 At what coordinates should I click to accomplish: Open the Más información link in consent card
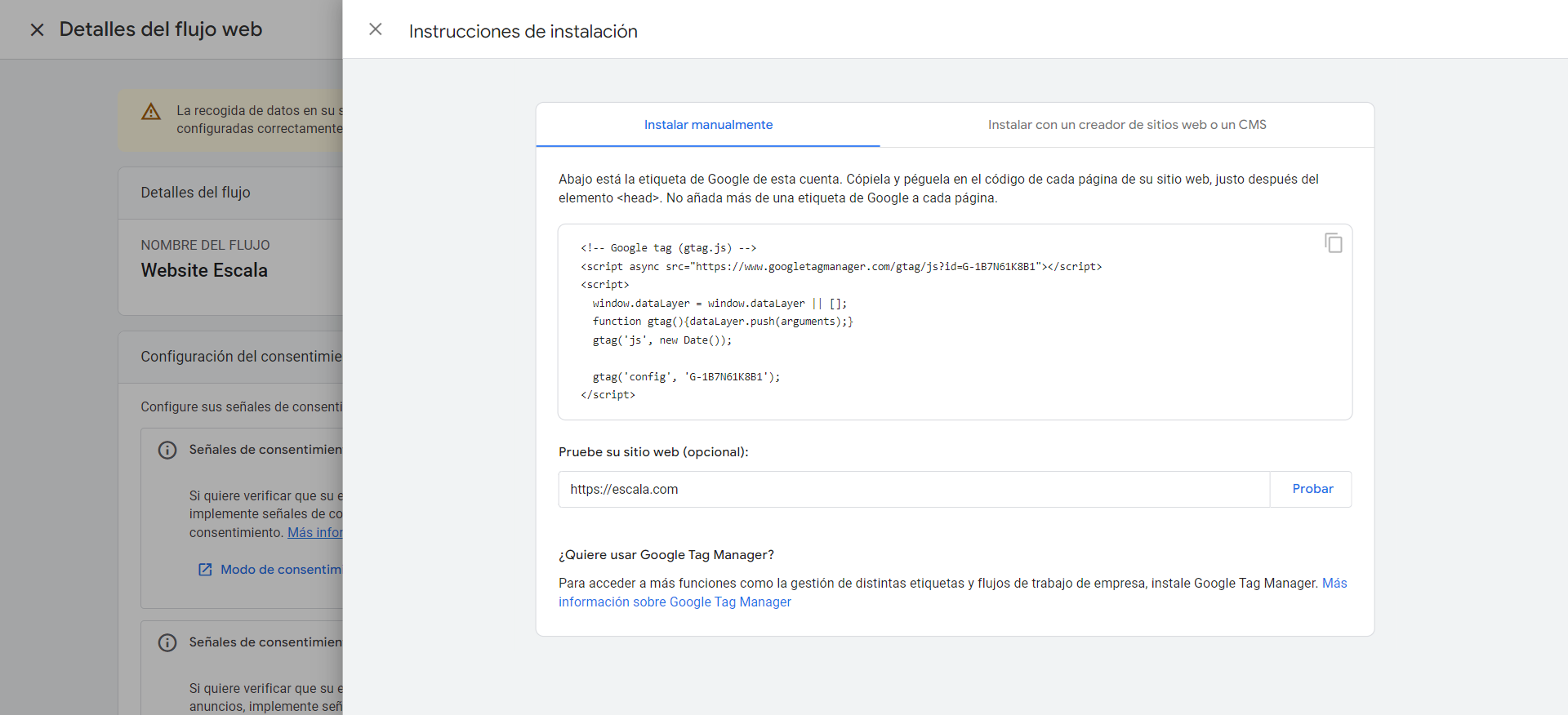[x=315, y=532]
